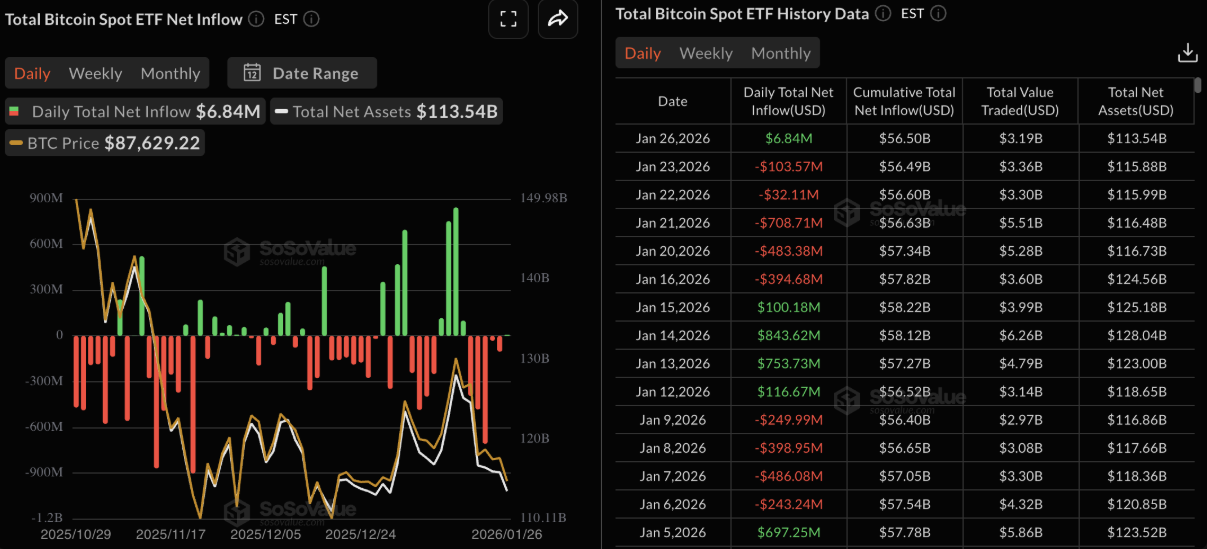Select Weekly tab in the history data table
Image resolution: width=1207 pixels, height=549 pixels.
tap(706, 53)
